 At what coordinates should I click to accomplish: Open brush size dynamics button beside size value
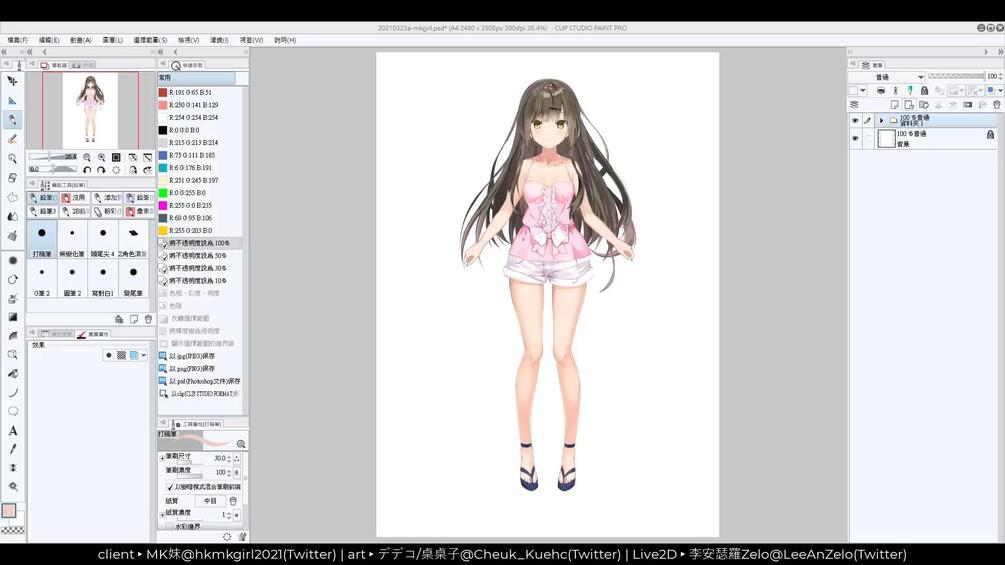pyautogui.click(x=237, y=459)
